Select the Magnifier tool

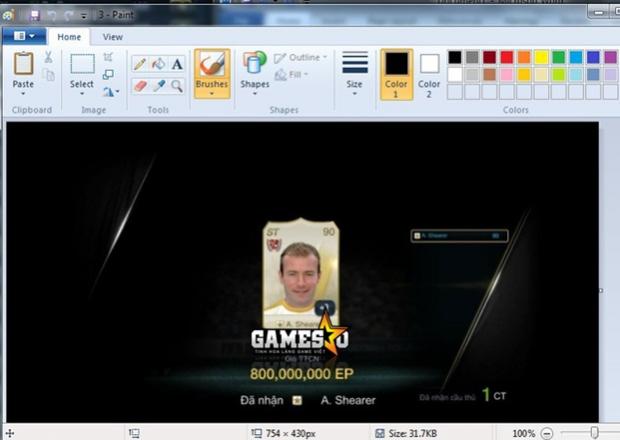[x=177, y=86]
